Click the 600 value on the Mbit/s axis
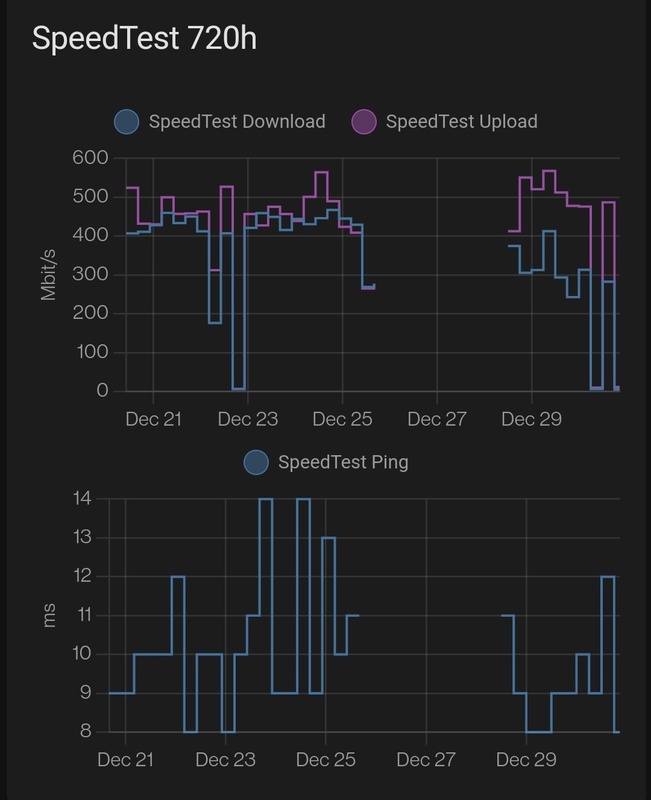Viewport: 651px width, 800px height. [90, 157]
